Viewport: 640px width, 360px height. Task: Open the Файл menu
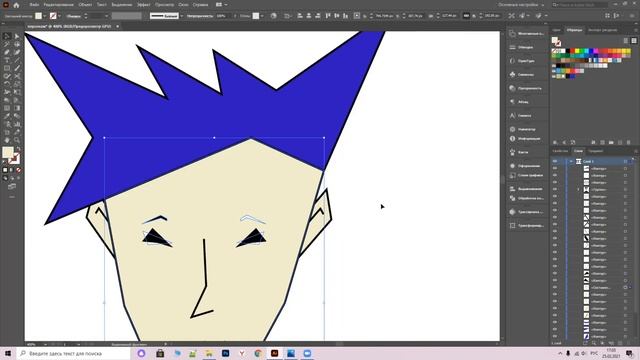click(34, 5)
